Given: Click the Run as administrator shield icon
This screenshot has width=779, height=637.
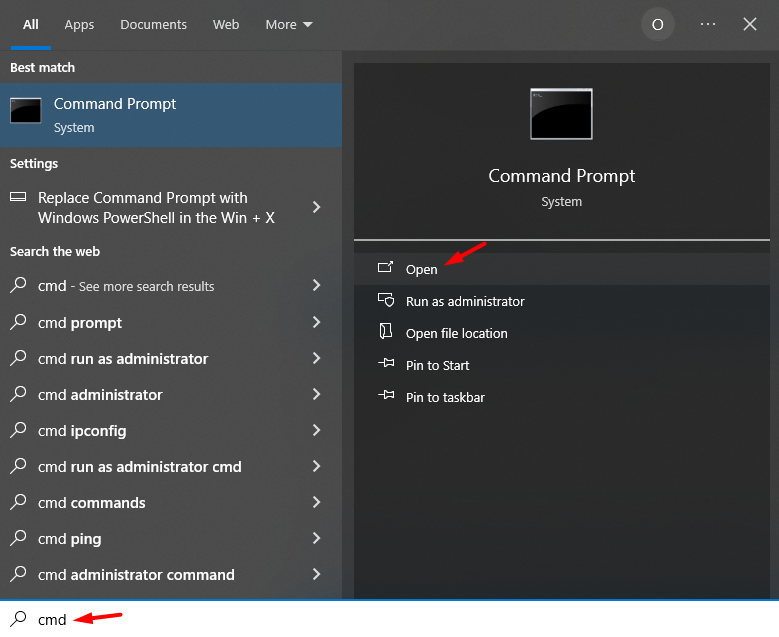Looking at the screenshot, I should [x=386, y=301].
